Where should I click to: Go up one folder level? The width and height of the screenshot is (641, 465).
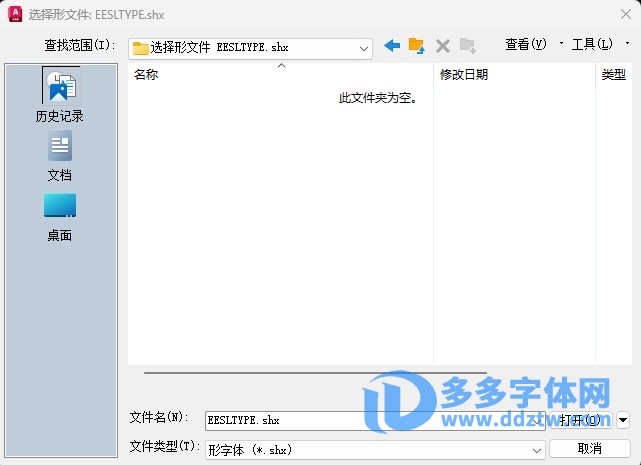[417, 46]
